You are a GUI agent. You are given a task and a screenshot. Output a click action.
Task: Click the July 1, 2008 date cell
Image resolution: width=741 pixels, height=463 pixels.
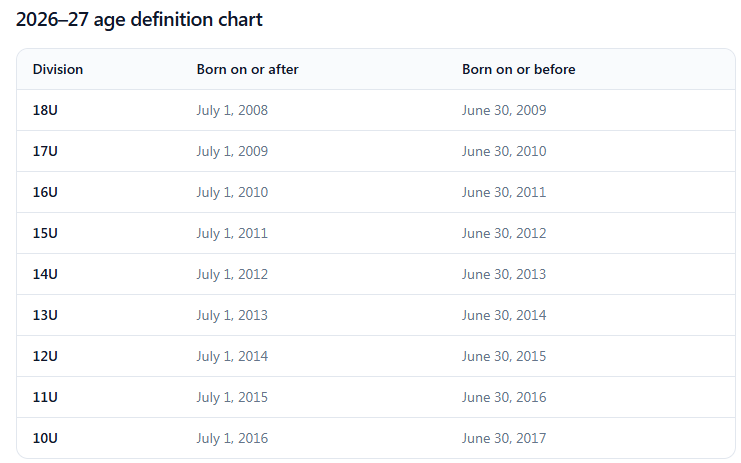click(x=232, y=111)
